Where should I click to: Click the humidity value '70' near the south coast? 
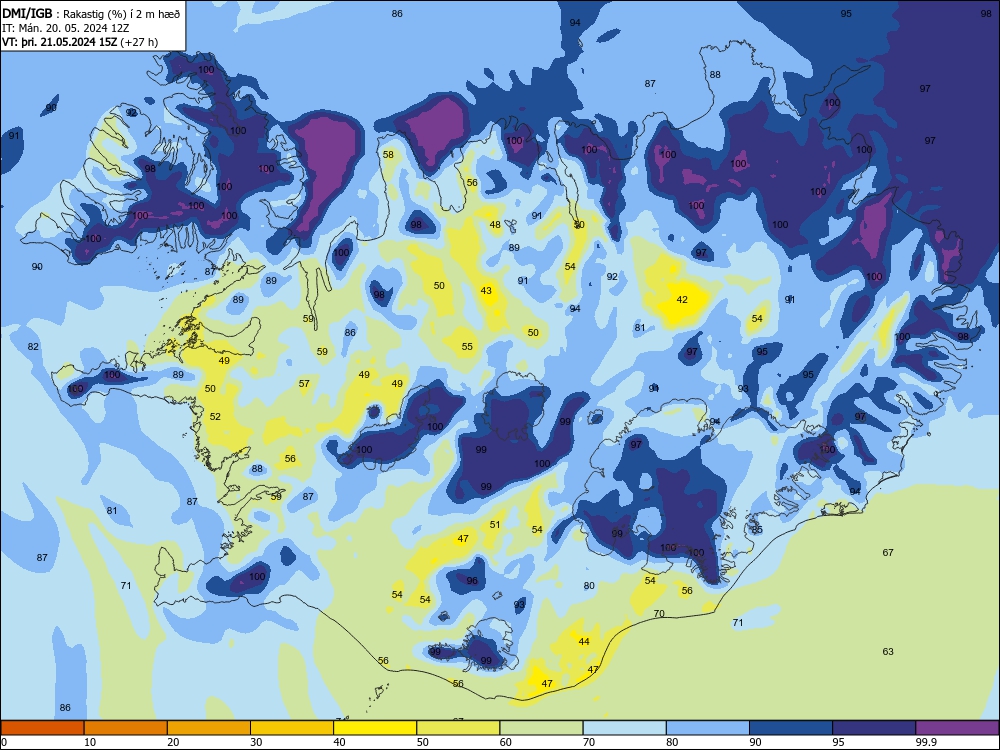pos(659,614)
